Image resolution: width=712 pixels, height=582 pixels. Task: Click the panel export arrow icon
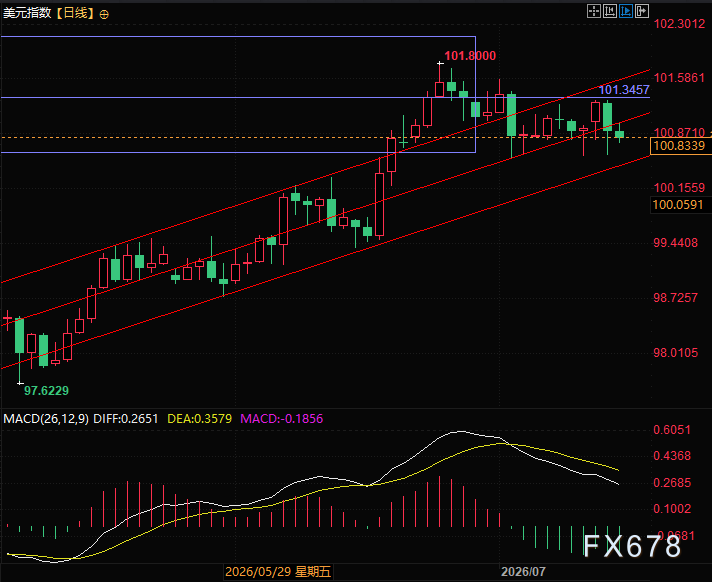click(x=642, y=11)
